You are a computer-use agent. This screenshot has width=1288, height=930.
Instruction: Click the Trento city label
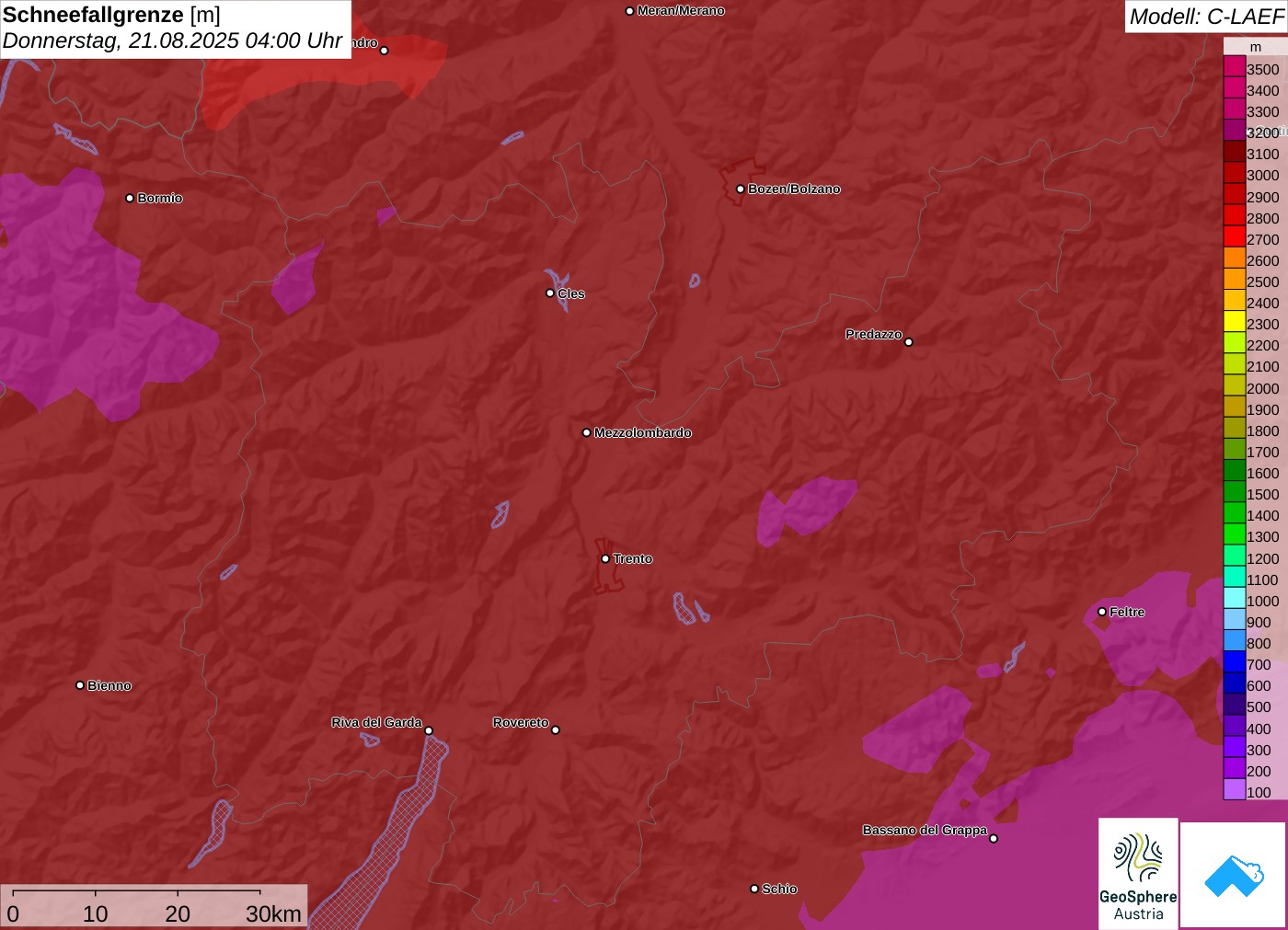(633, 559)
